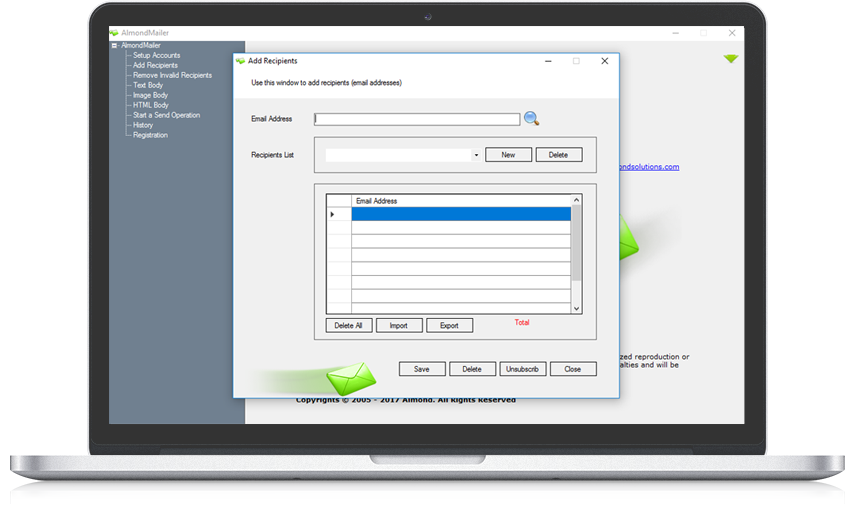Collapse the AlmondMailer tree root node
Screen dimensions: 855x520
coord(114,46)
